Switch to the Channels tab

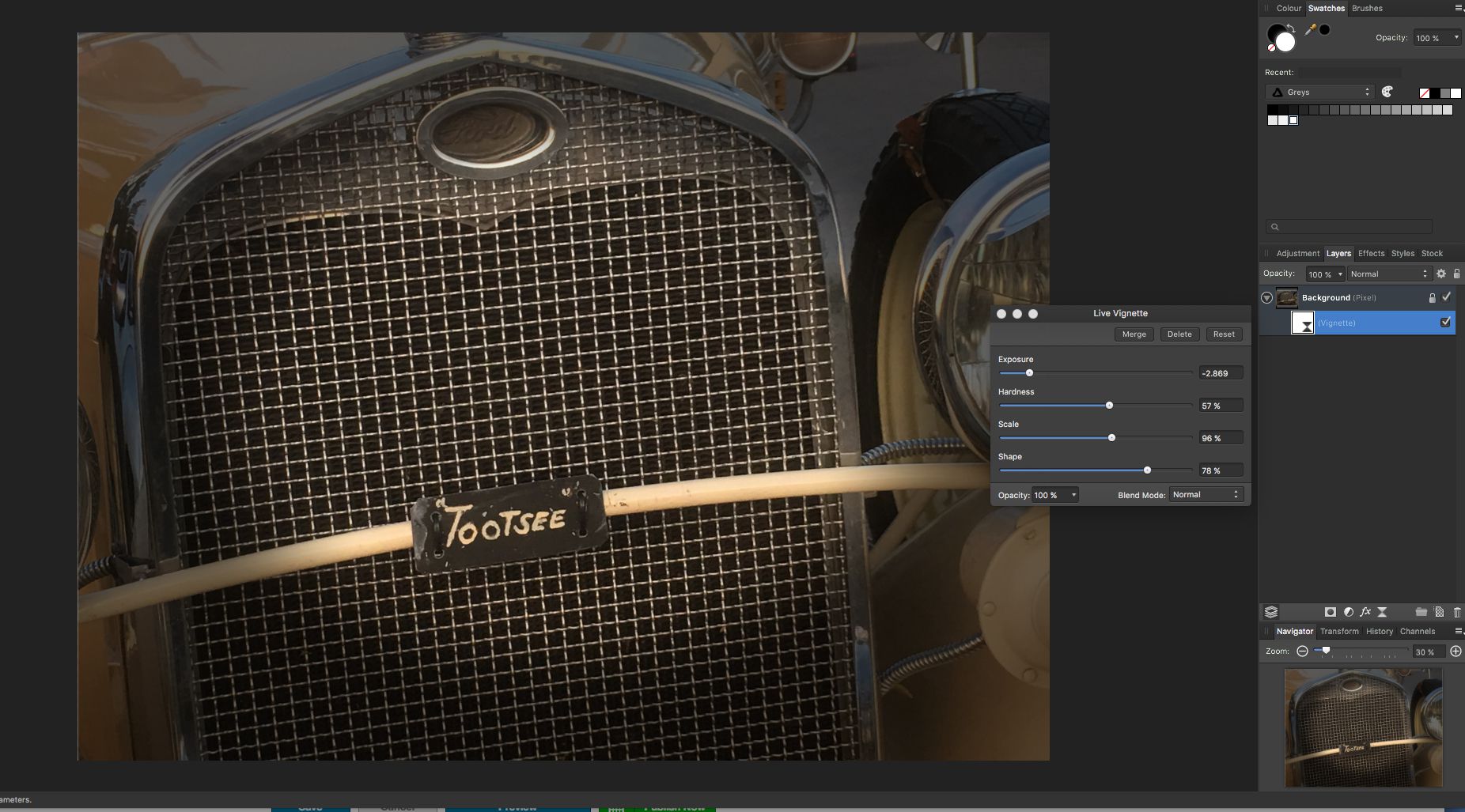[1417, 631]
